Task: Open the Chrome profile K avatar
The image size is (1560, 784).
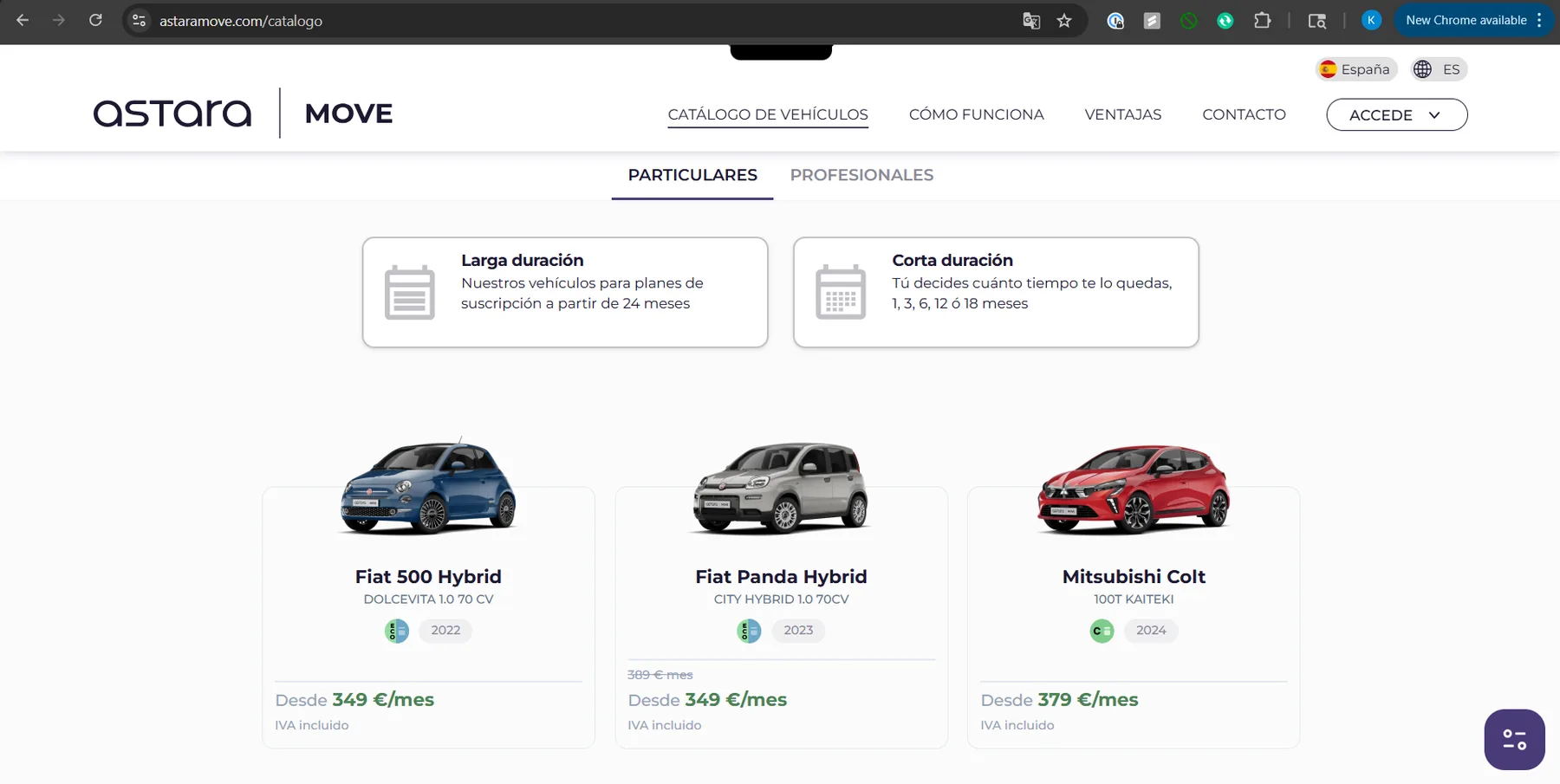Action: pyautogui.click(x=1371, y=20)
